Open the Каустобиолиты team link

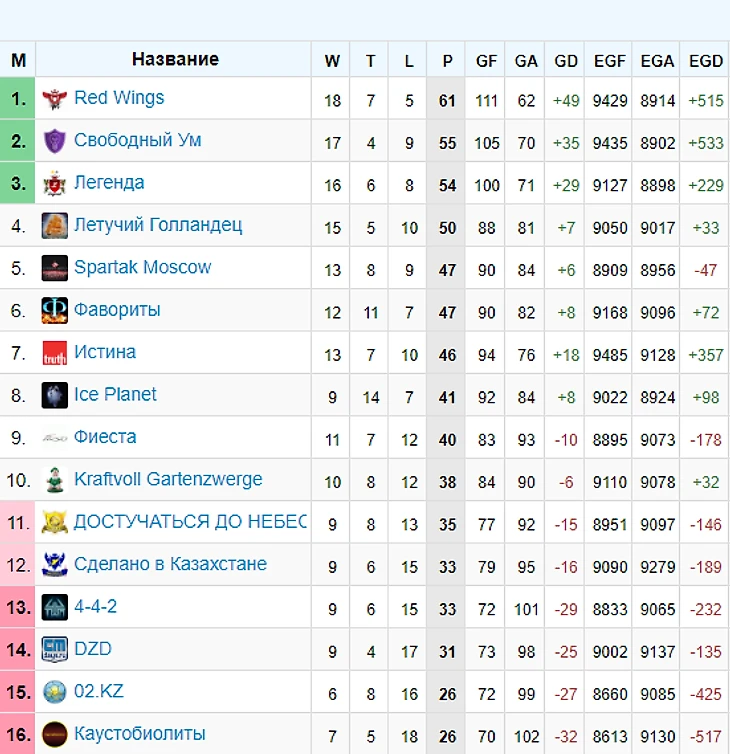coord(139,734)
